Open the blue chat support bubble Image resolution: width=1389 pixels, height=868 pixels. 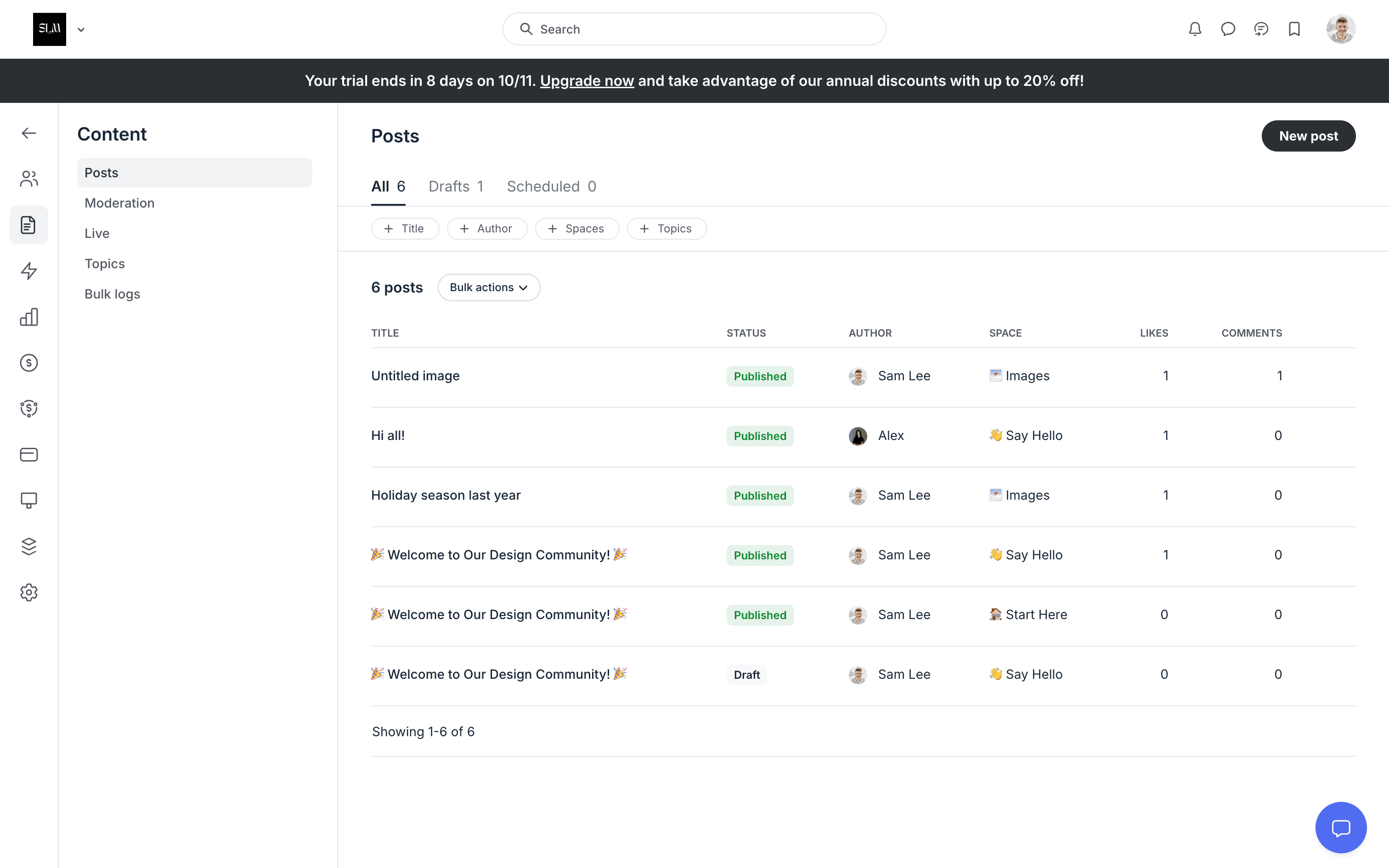1340,827
